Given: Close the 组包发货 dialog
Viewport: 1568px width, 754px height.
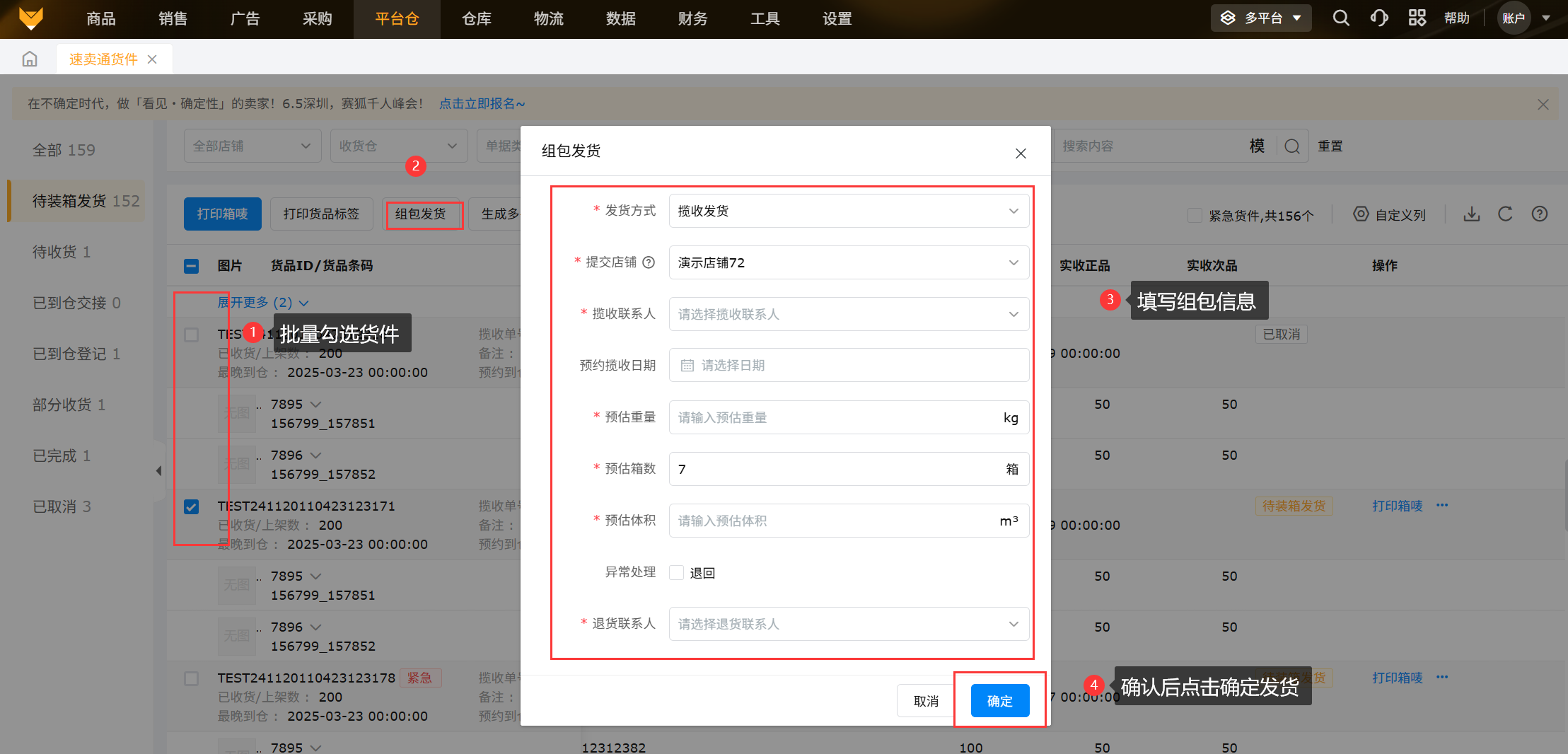Looking at the screenshot, I should click(x=1021, y=153).
